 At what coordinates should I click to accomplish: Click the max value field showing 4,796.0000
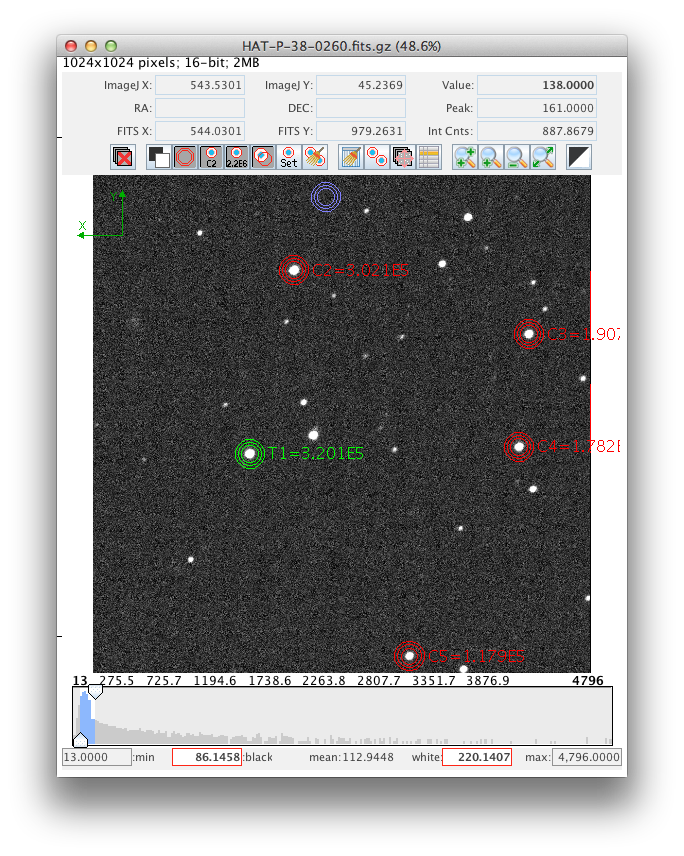tap(587, 758)
